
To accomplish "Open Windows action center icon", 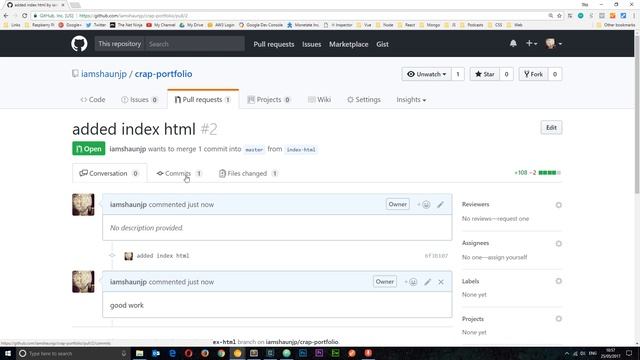I will click(629, 353).
